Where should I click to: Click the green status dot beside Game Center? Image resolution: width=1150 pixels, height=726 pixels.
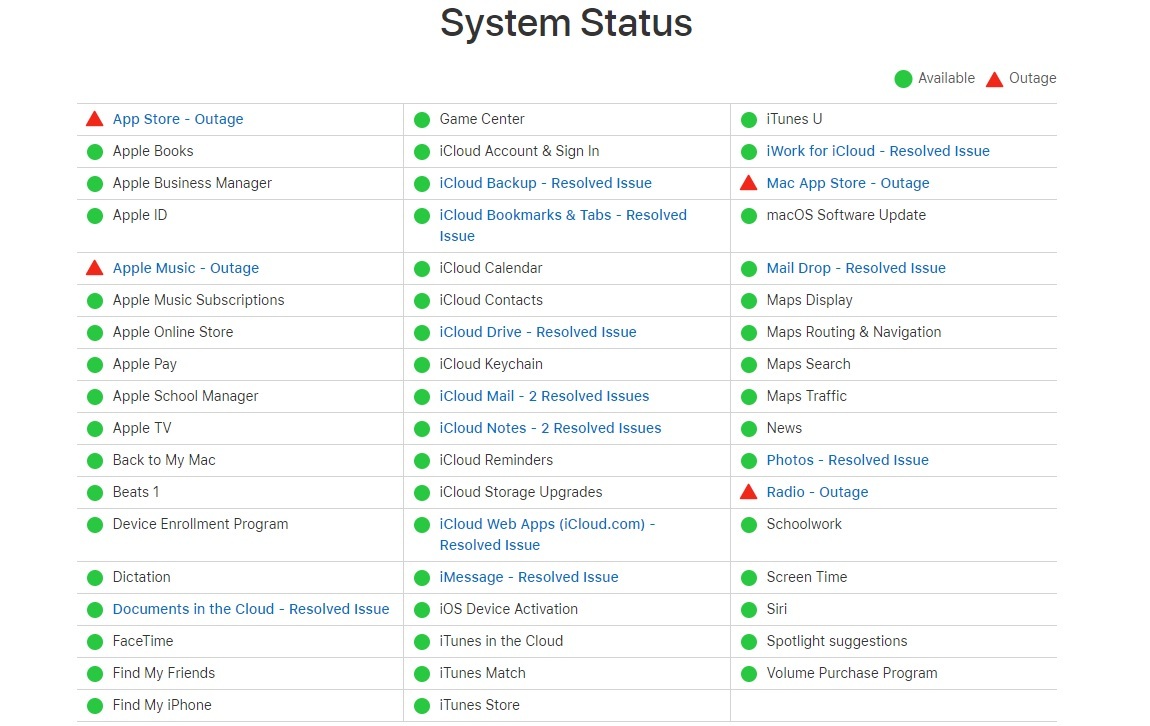coord(421,118)
